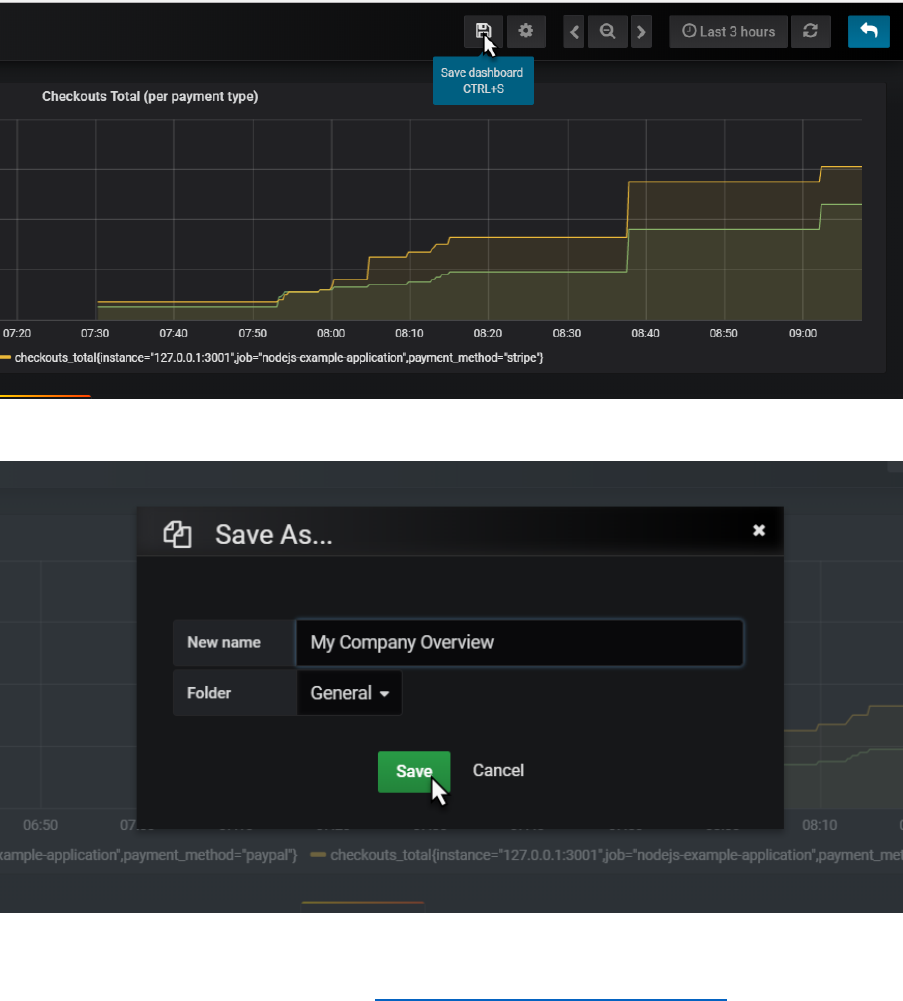Refresh the dashboard
Image resolution: width=903 pixels, height=1001 pixels.
coord(810,32)
